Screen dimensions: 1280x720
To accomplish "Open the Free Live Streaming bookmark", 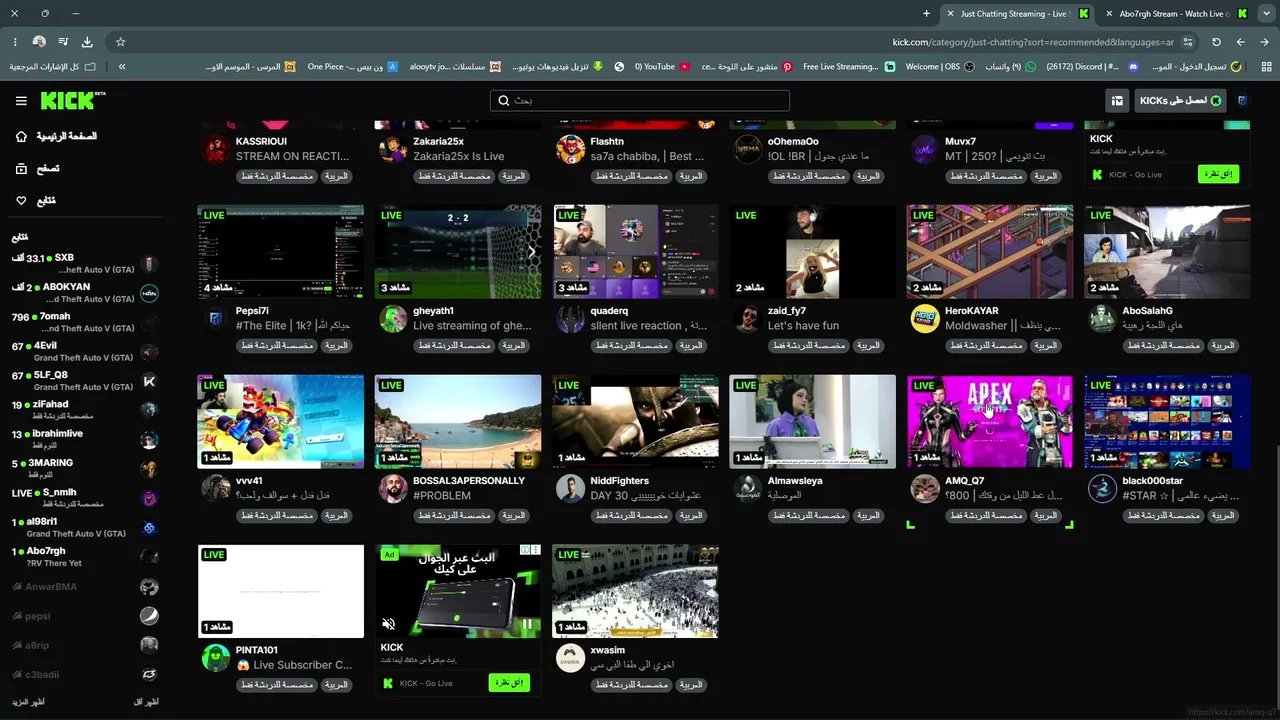I will click(848, 67).
